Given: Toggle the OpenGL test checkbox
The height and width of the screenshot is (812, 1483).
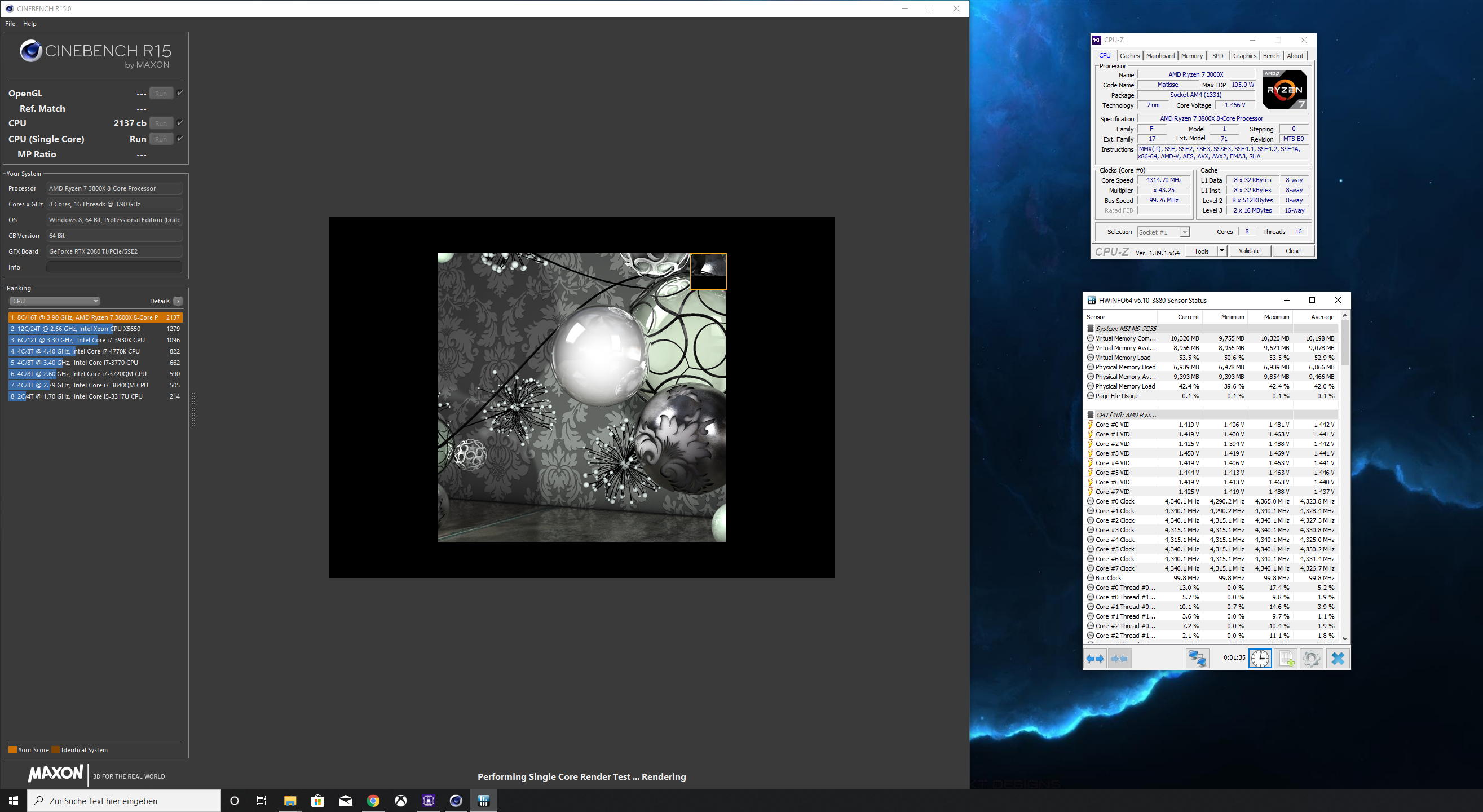Looking at the screenshot, I should click(x=180, y=92).
